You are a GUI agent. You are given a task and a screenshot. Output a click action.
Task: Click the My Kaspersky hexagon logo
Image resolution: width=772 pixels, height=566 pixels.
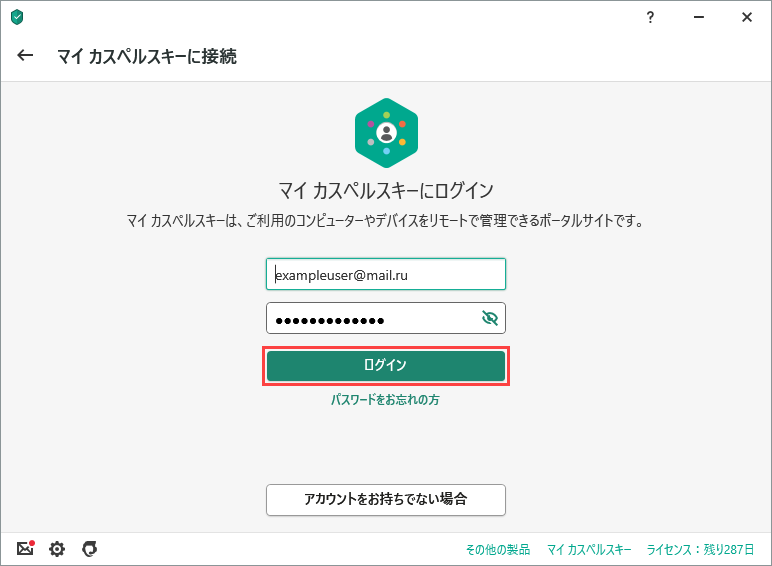click(x=386, y=133)
